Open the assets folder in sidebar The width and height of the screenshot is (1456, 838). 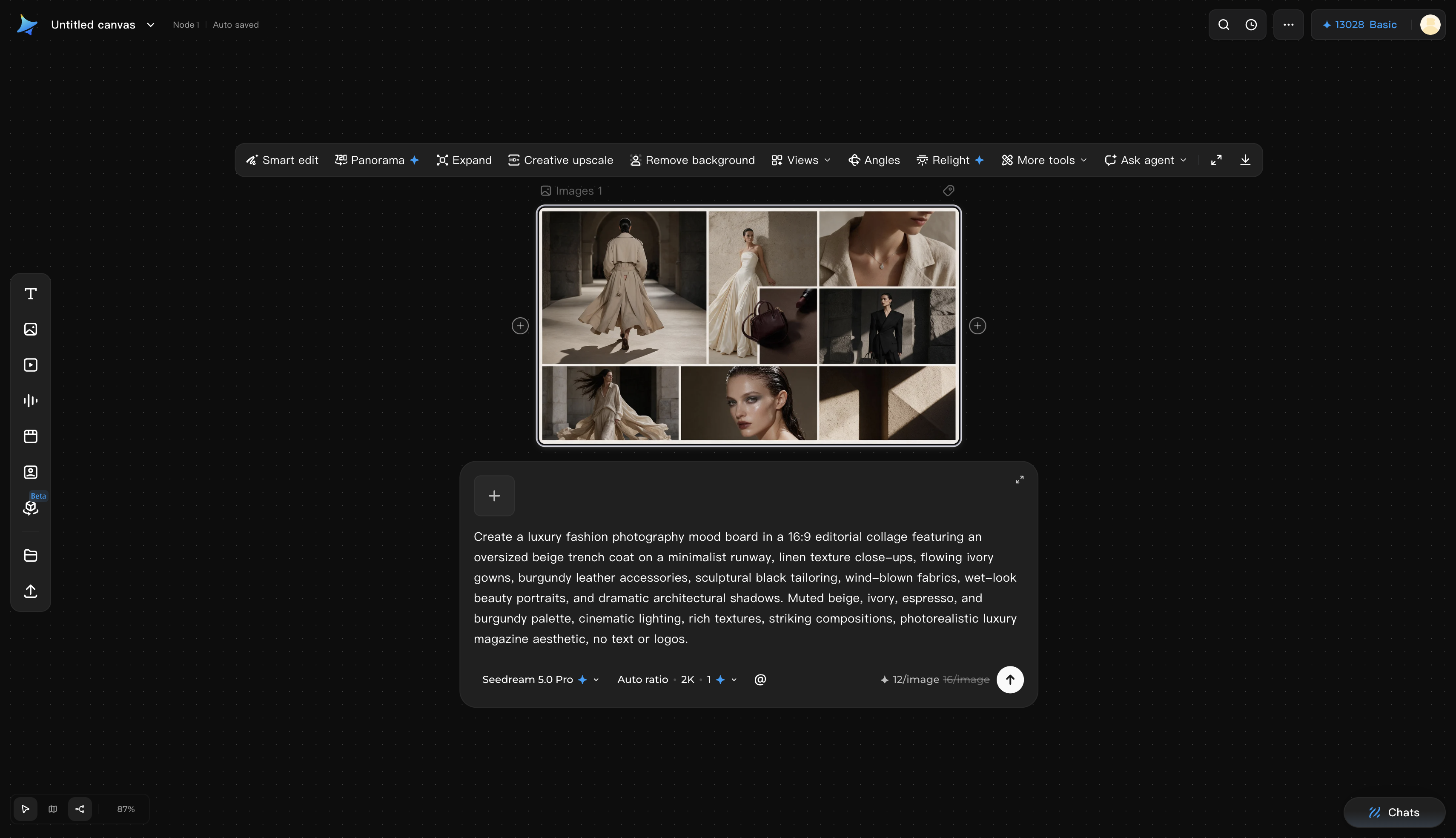pyautogui.click(x=31, y=555)
